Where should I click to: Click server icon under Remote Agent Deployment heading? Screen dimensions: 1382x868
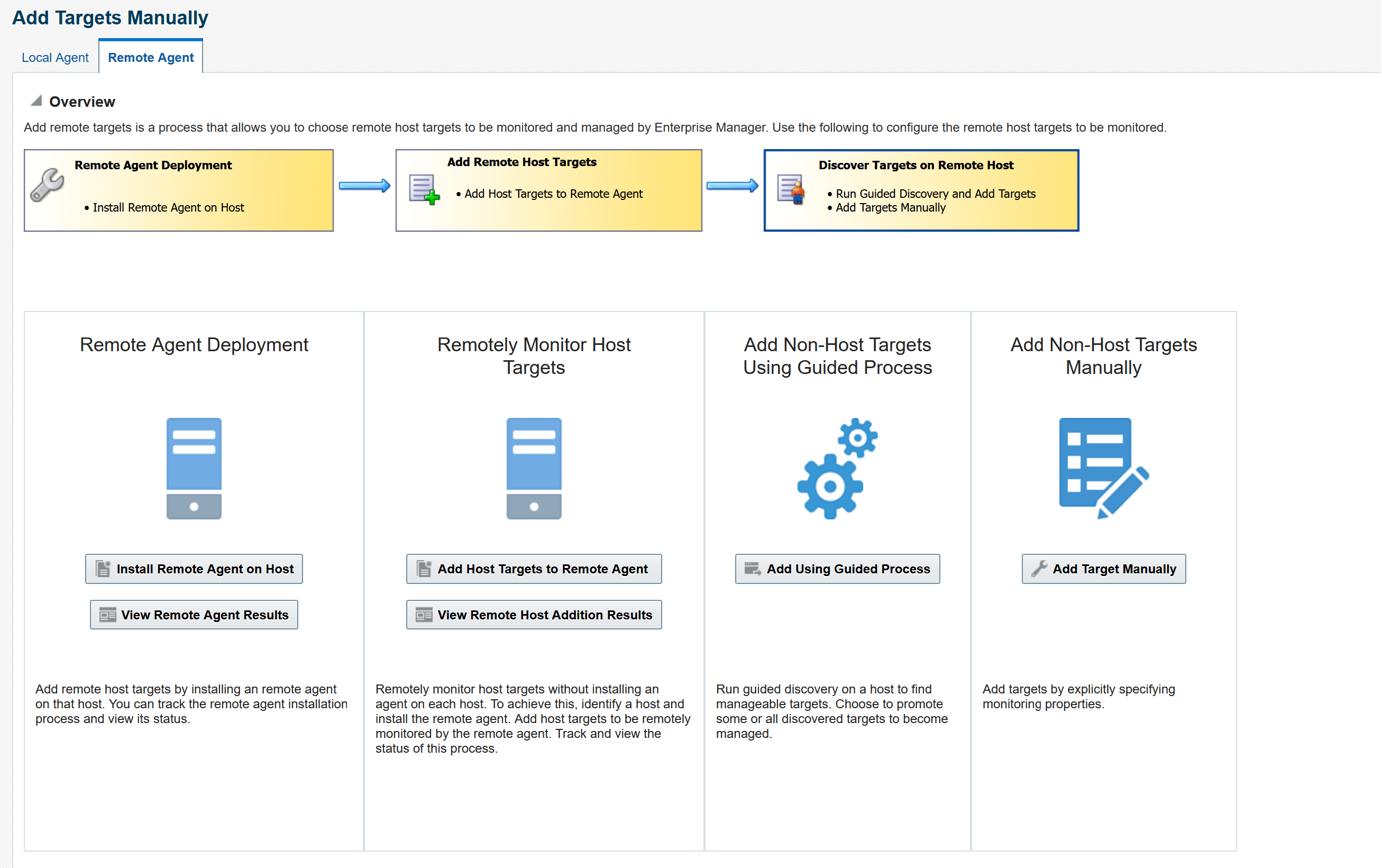click(x=194, y=469)
